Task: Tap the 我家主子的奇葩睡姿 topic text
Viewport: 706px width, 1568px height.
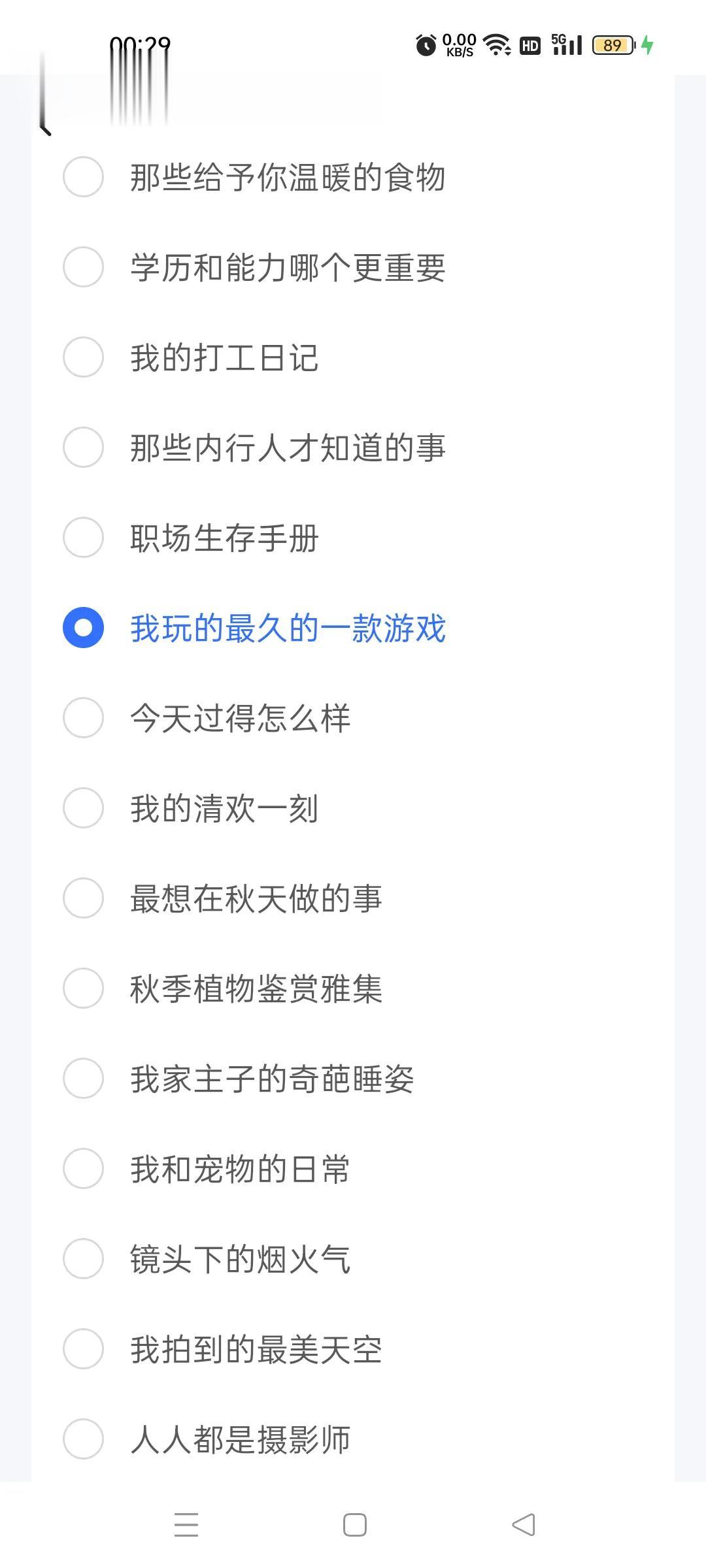Action: click(x=272, y=1079)
